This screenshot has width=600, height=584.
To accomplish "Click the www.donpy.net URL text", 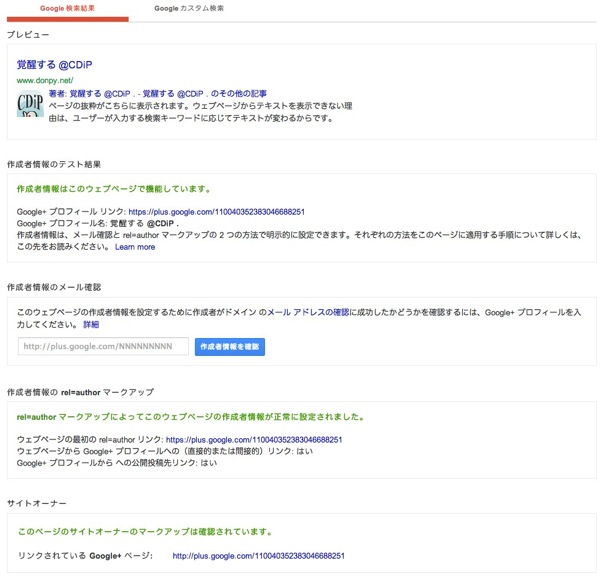I will [45, 80].
